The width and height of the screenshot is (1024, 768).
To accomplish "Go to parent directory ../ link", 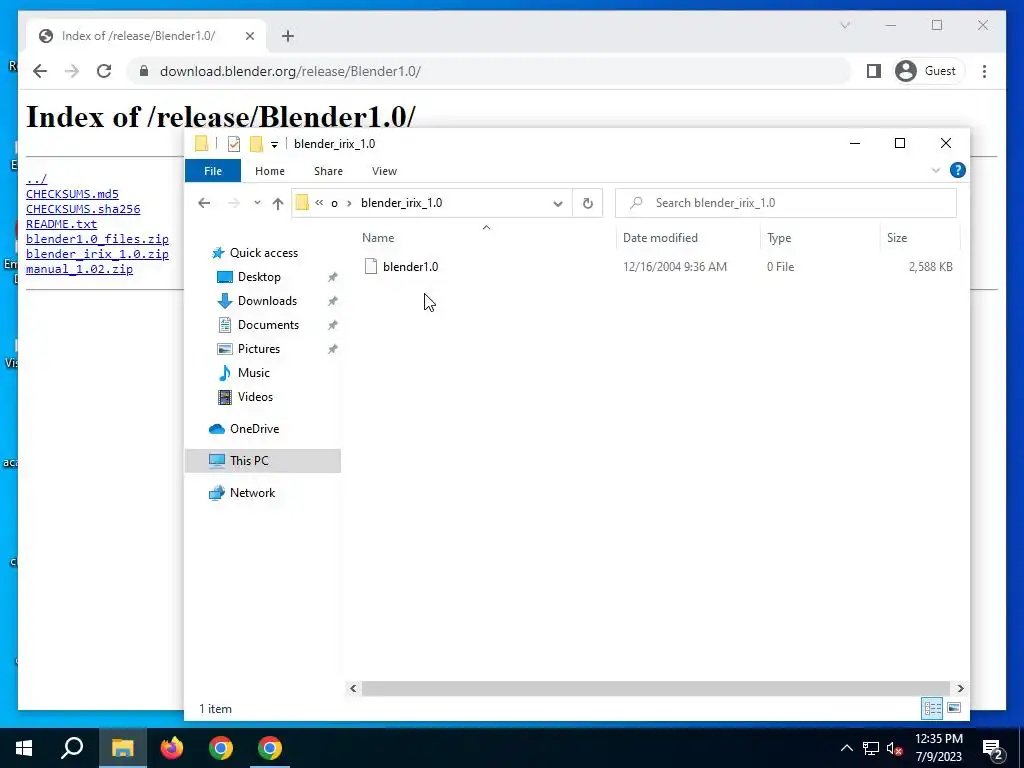I will click(37, 179).
